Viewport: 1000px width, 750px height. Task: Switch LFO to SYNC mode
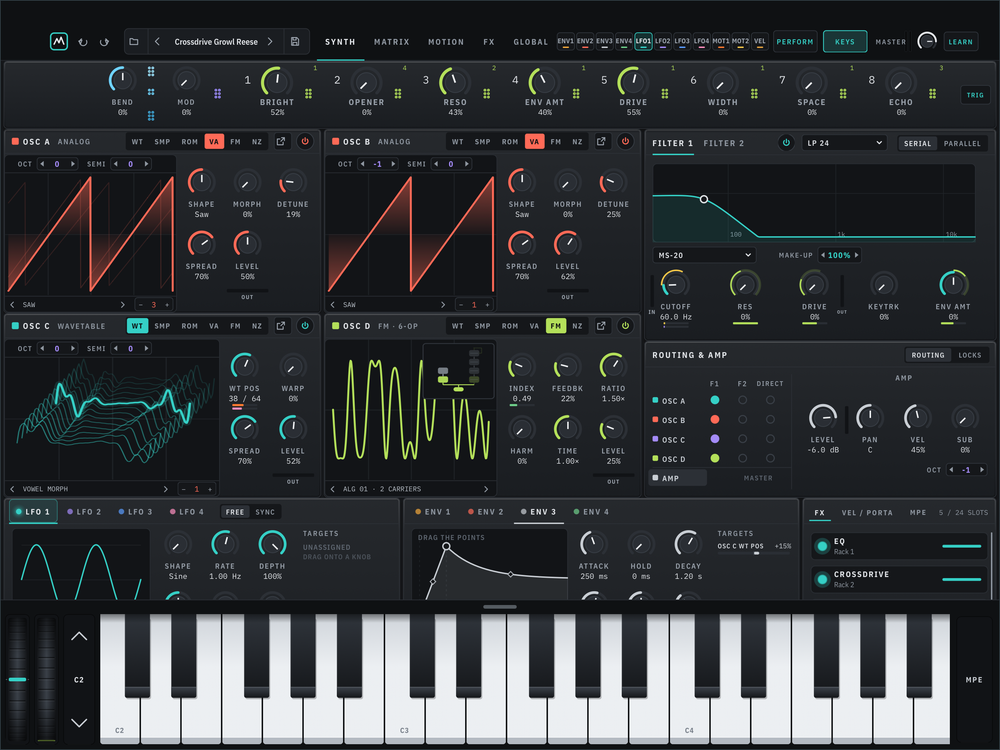tap(265, 512)
